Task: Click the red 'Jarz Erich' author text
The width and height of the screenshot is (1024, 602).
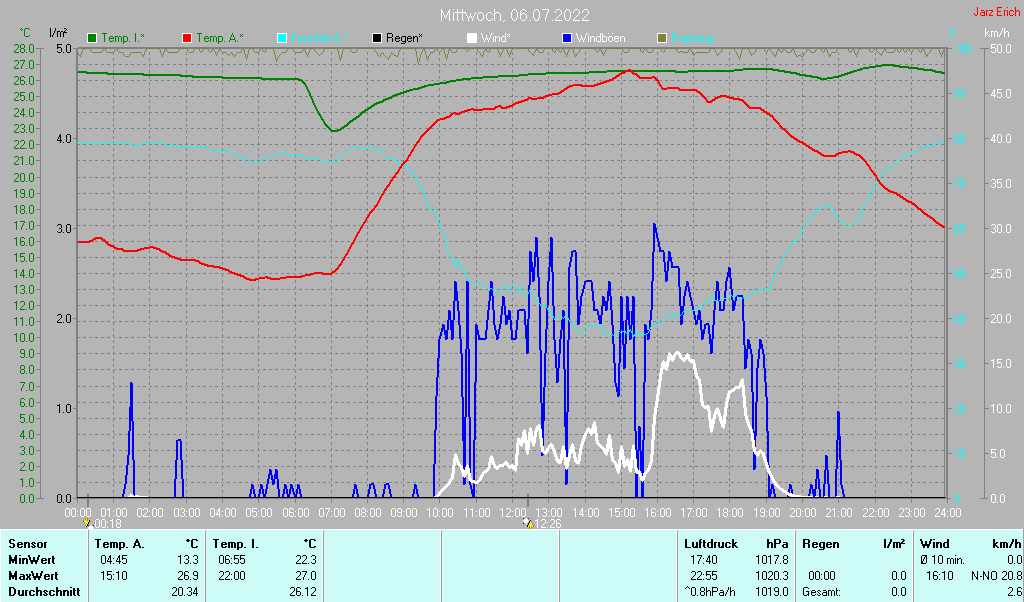Action: (997, 12)
